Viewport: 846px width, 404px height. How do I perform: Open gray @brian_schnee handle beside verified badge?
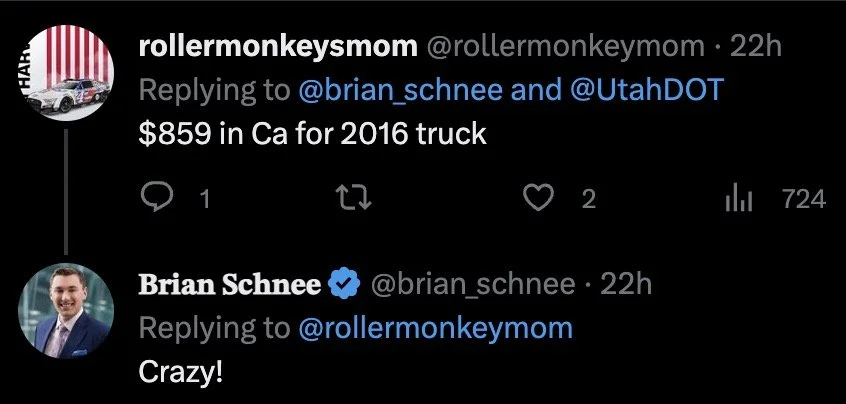(473, 285)
